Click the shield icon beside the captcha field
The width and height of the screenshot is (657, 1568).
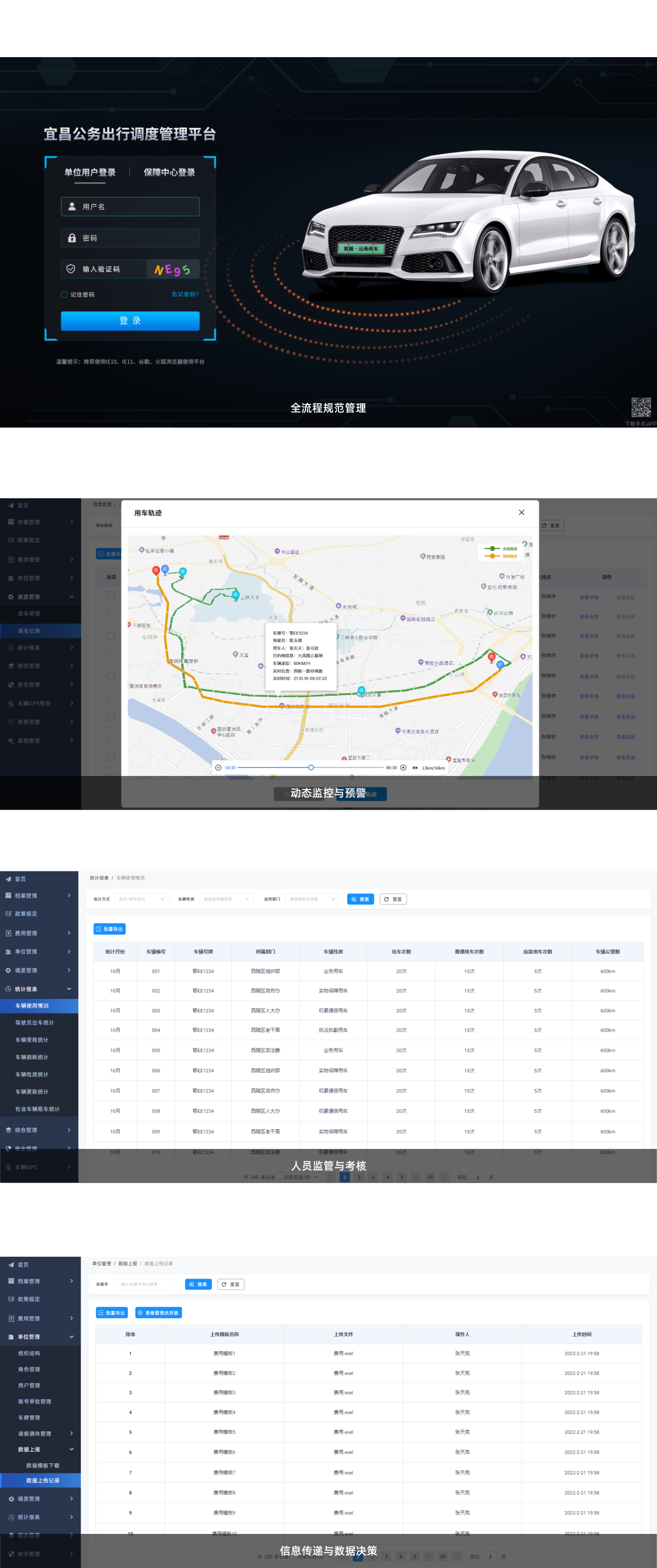click(71, 269)
